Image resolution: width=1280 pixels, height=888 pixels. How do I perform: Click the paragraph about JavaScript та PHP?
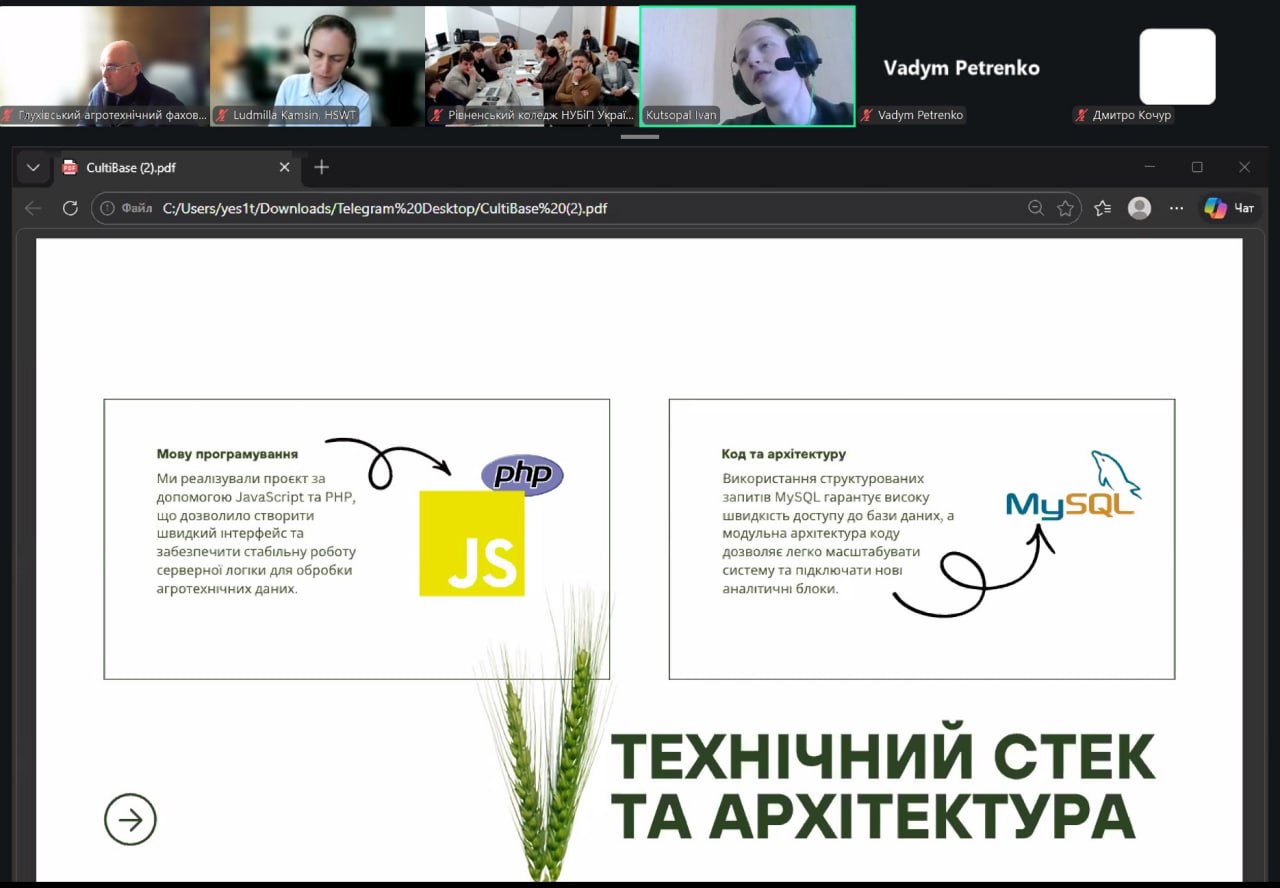tap(257, 534)
